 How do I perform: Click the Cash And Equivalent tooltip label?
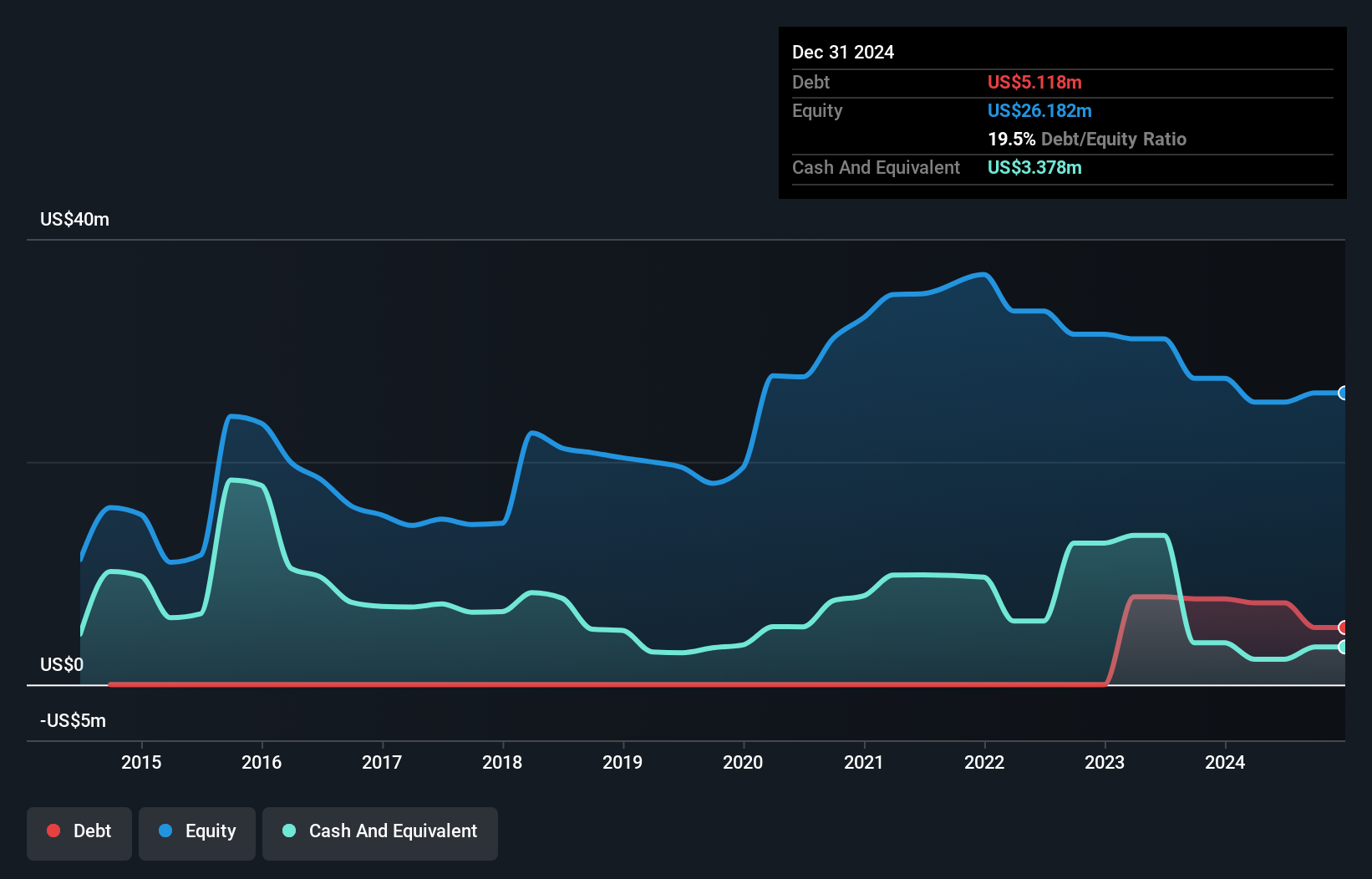(x=876, y=168)
